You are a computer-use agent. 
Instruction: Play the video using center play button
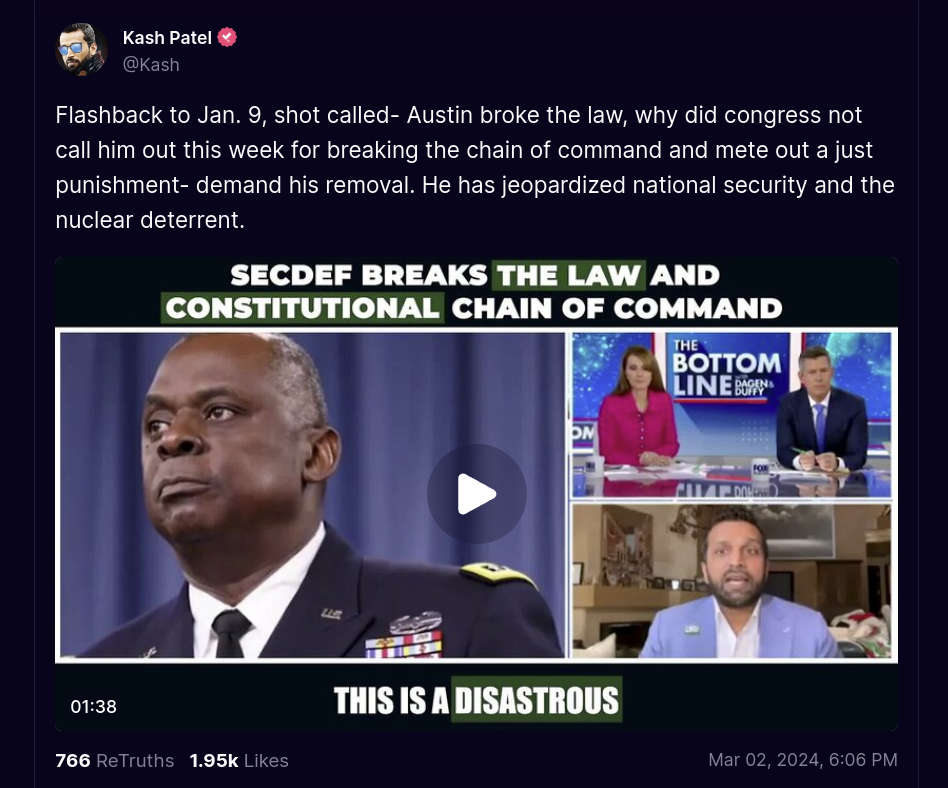click(476, 493)
